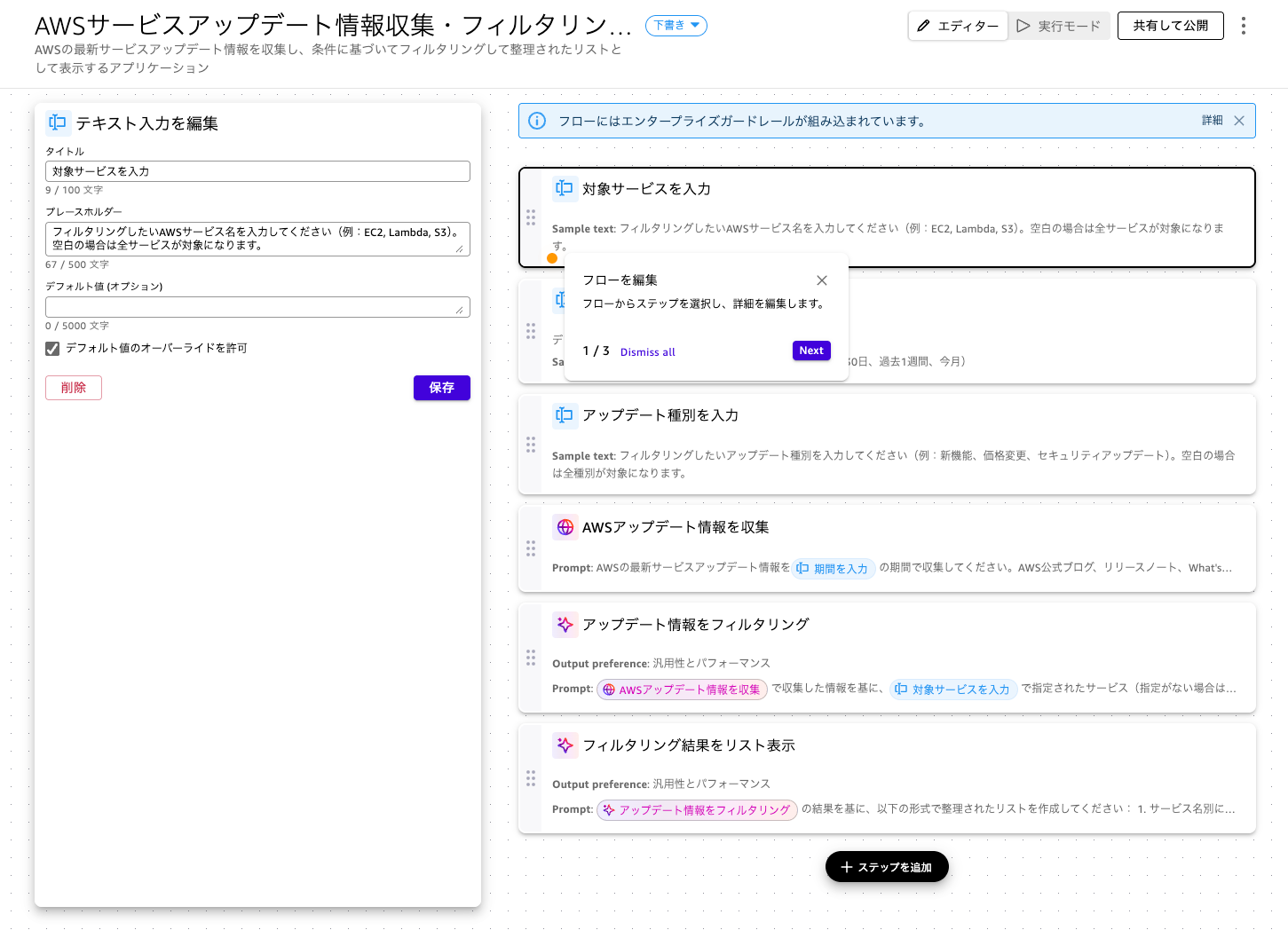Switch to エディター mode tab

tap(958, 26)
